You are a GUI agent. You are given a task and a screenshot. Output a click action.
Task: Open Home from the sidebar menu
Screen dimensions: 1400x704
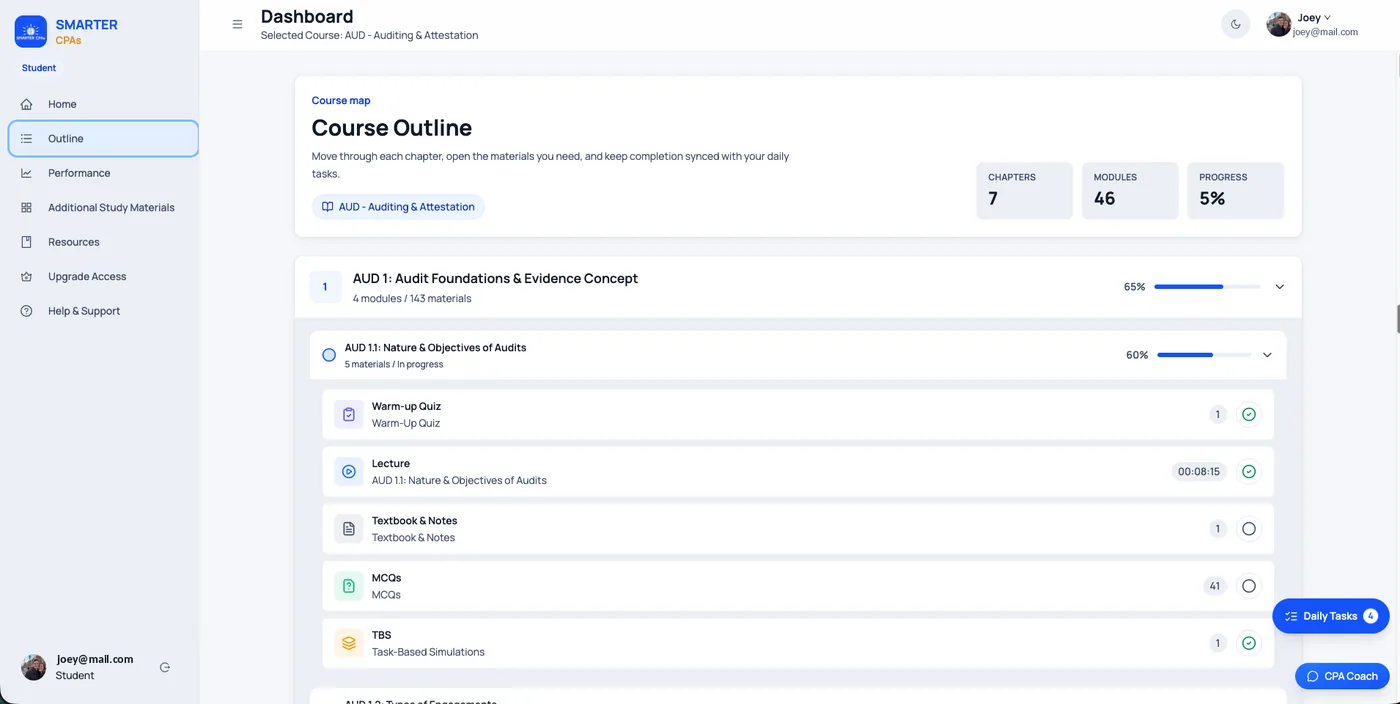(103, 104)
